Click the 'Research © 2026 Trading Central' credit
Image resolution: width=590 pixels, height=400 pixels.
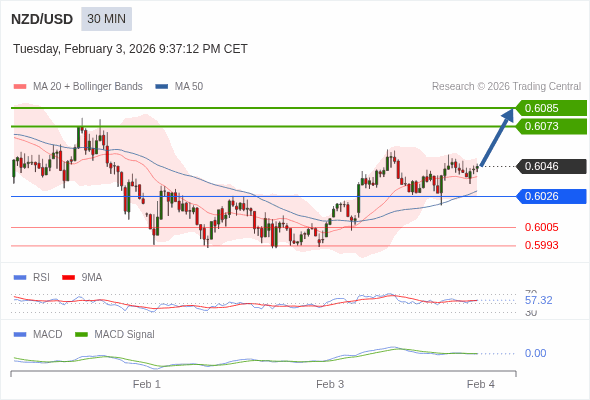click(x=506, y=87)
